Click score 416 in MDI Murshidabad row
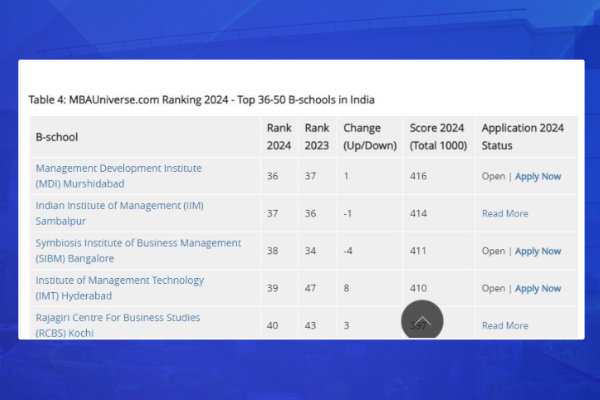The height and width of the screenshot is (400, 600). (418, 176)
